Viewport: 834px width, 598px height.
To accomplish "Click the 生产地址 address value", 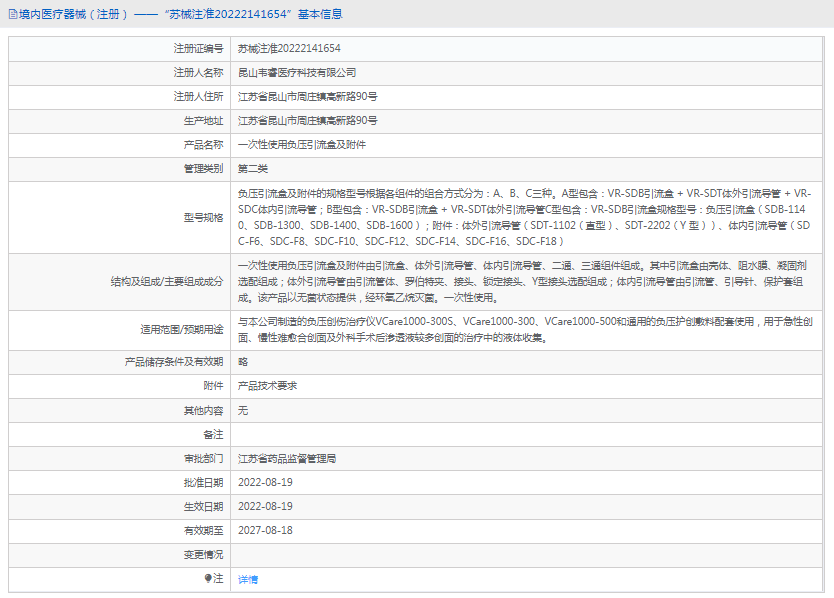I will click(x=307, y=121).
